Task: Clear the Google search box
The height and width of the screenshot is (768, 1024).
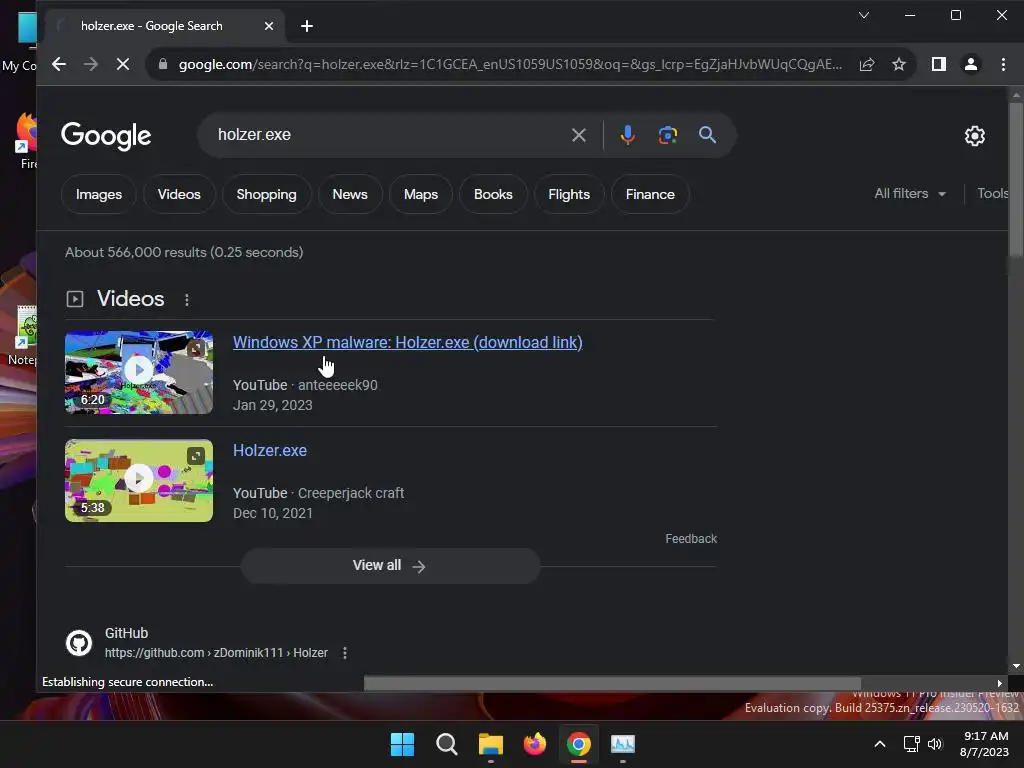Action: (579, 135)
